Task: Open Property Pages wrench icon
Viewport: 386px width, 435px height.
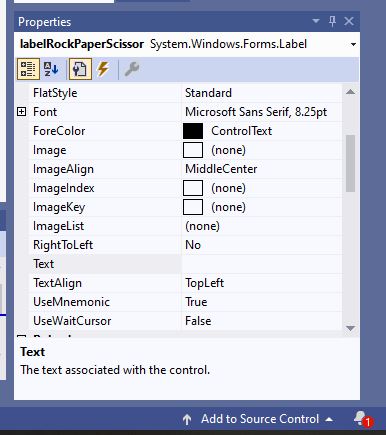Action: (132, 69)
